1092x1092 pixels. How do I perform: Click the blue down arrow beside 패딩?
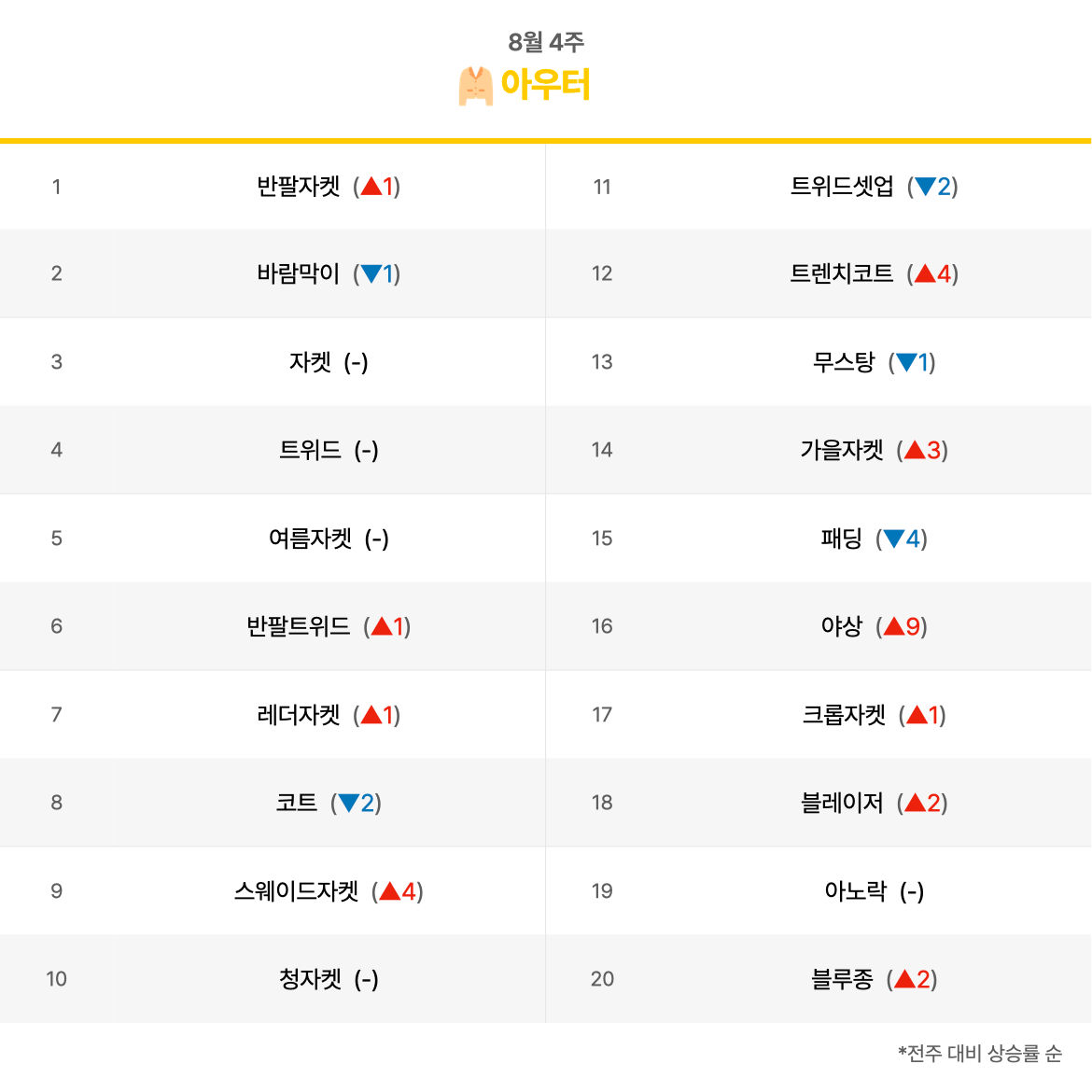893,539
